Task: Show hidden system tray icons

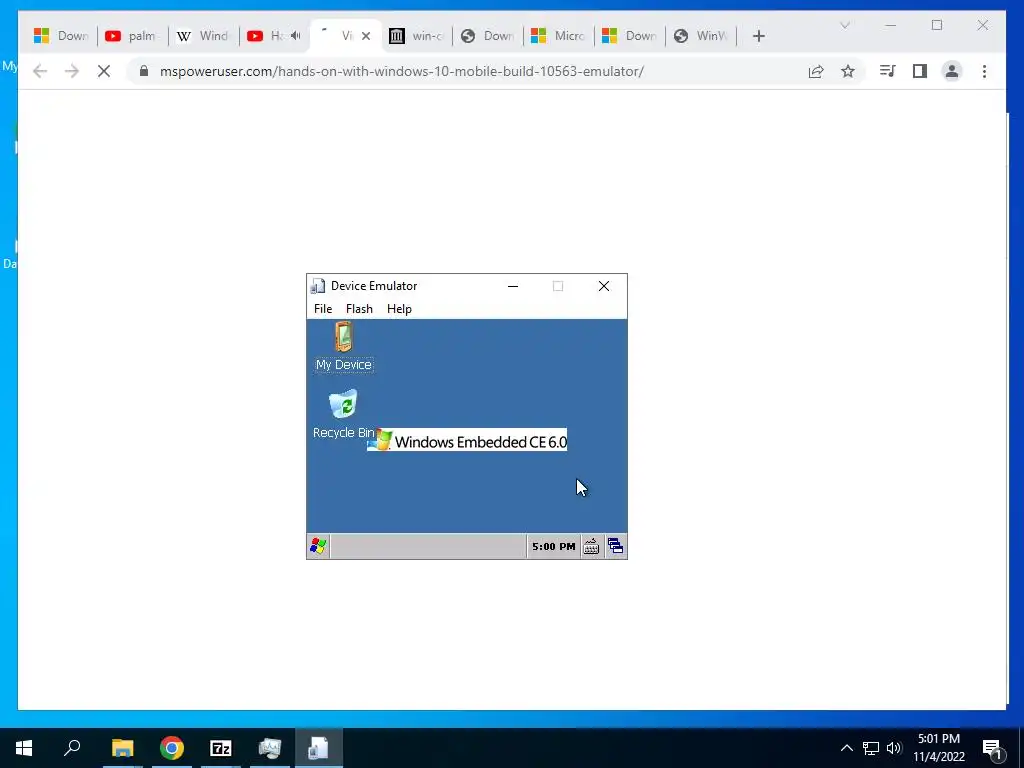Action: pyautogui.click(x=846, y=748)
